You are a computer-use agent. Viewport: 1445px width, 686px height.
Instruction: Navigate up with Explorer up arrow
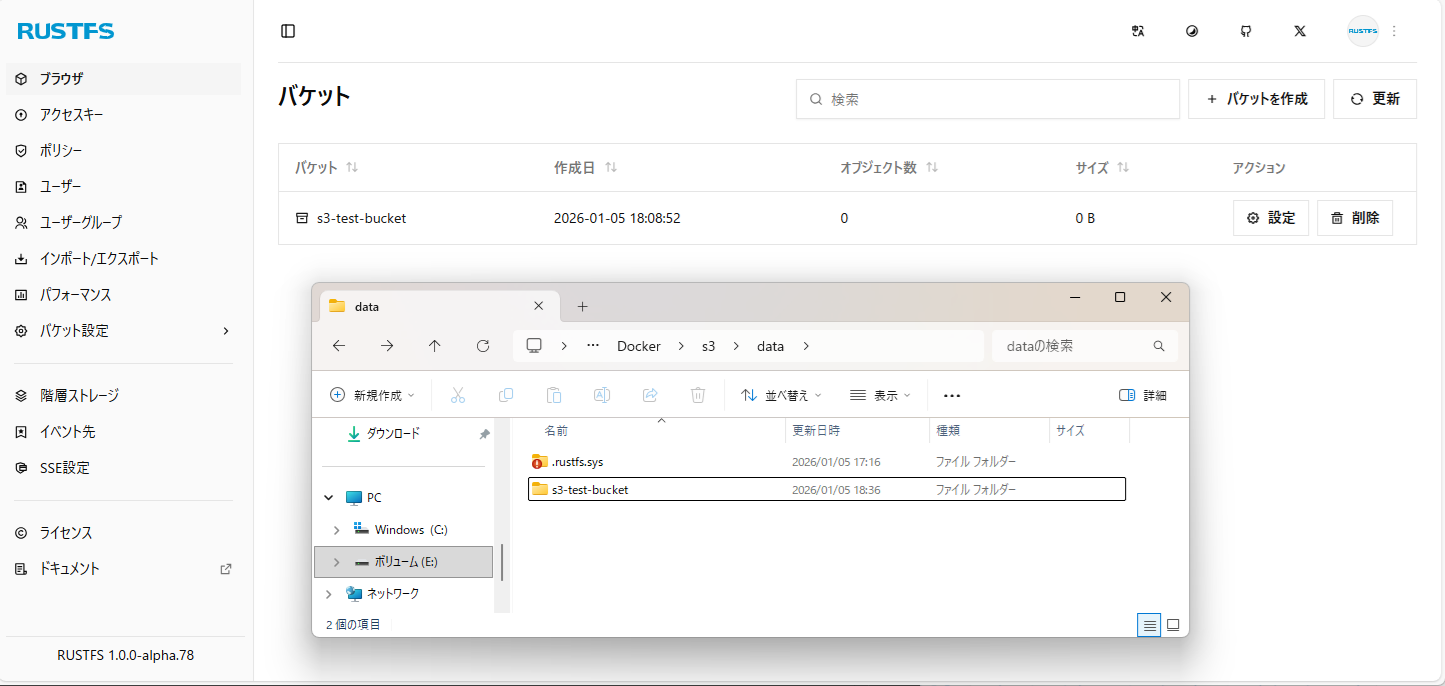(434, 346)
